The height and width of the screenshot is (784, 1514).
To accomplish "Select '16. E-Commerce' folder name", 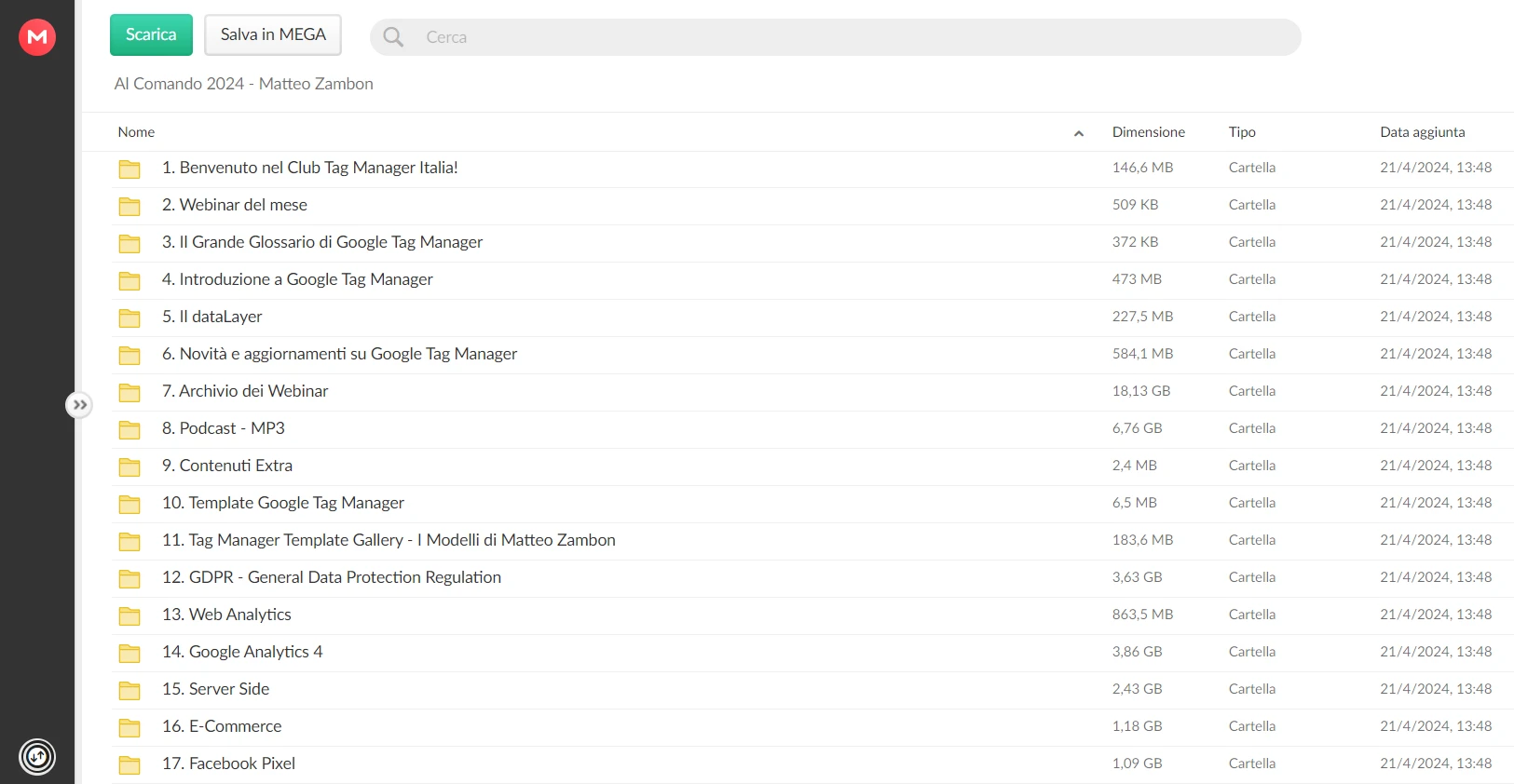I will click(x=222, y=726).
